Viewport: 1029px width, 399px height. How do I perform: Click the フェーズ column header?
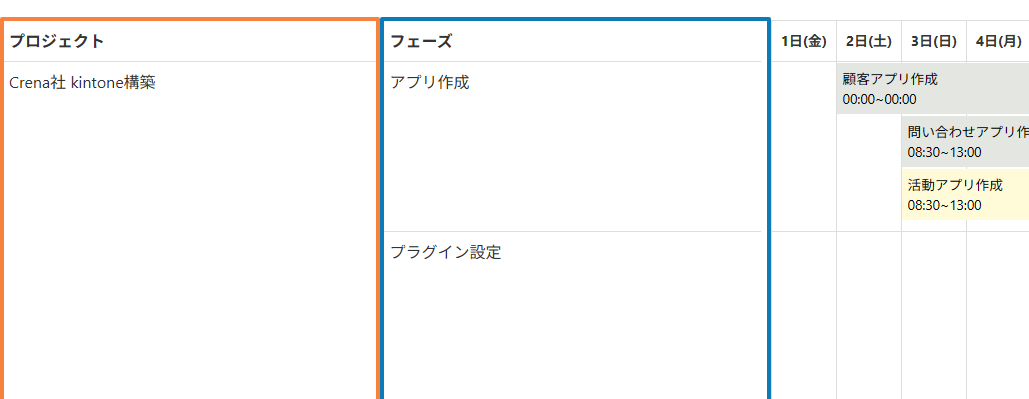[574, 41]
